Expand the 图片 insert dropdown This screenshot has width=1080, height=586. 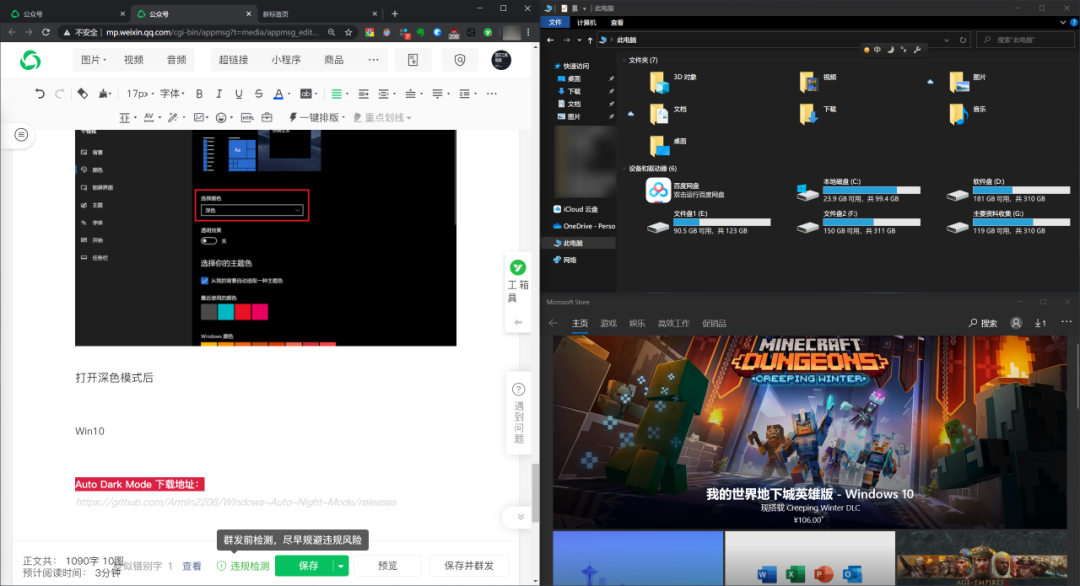pyautogui.click(x=93, y=60)
